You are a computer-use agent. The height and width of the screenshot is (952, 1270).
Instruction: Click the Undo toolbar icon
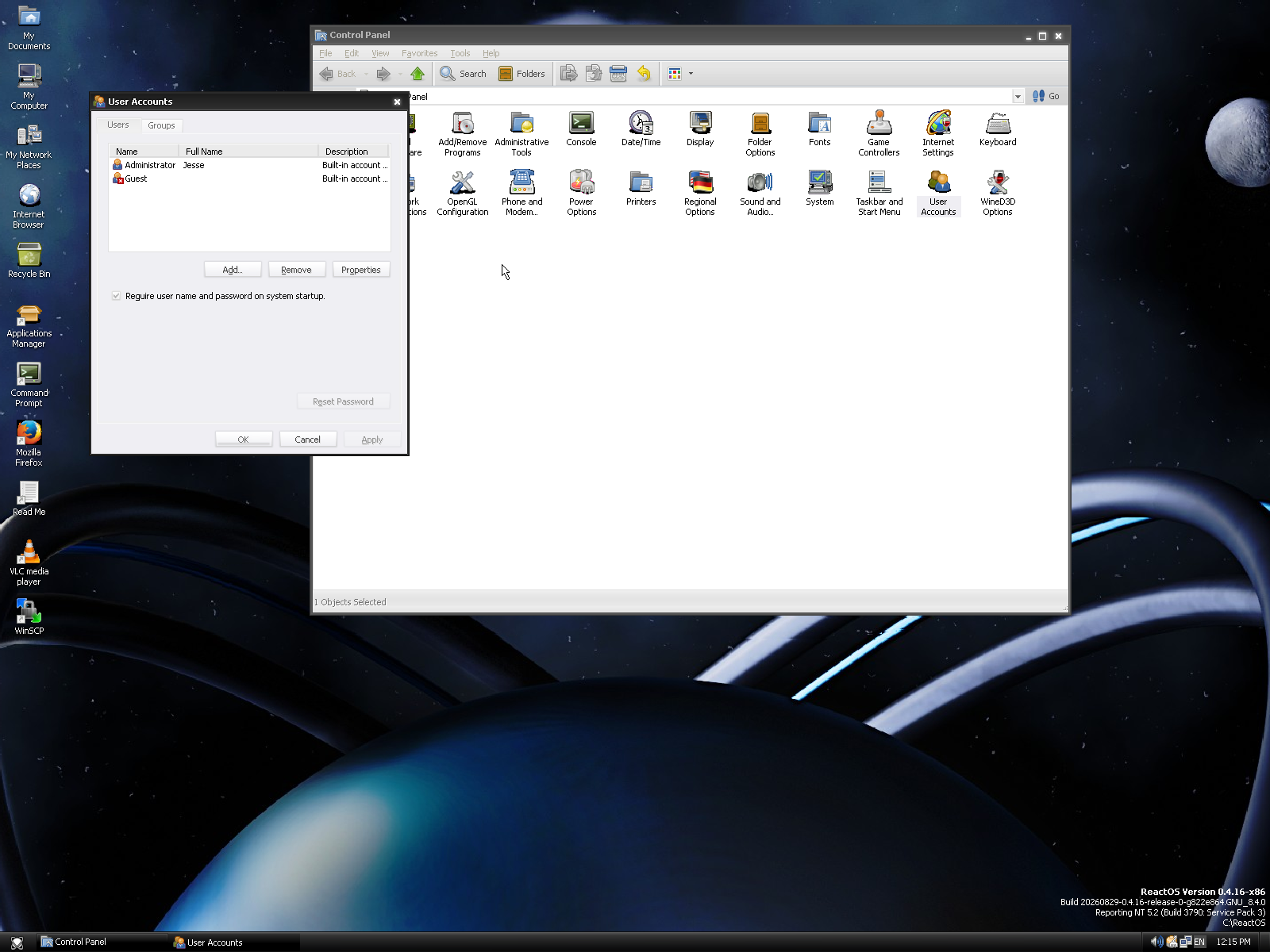click(x=644, y=74)
